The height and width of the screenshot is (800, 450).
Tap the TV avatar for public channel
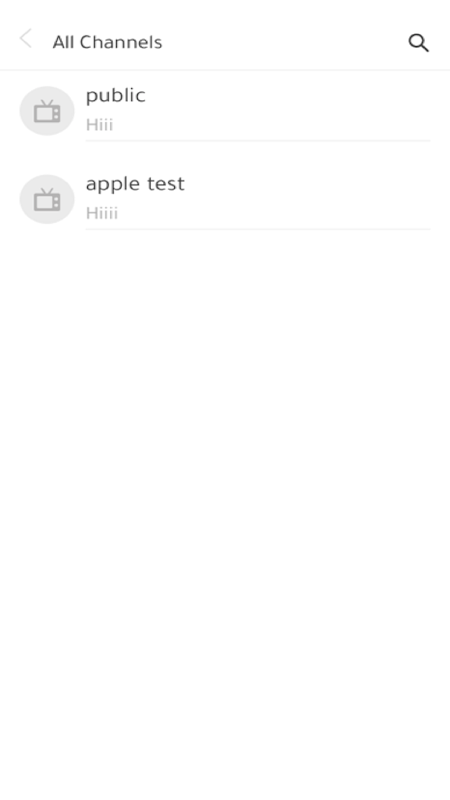pos(47,112)
